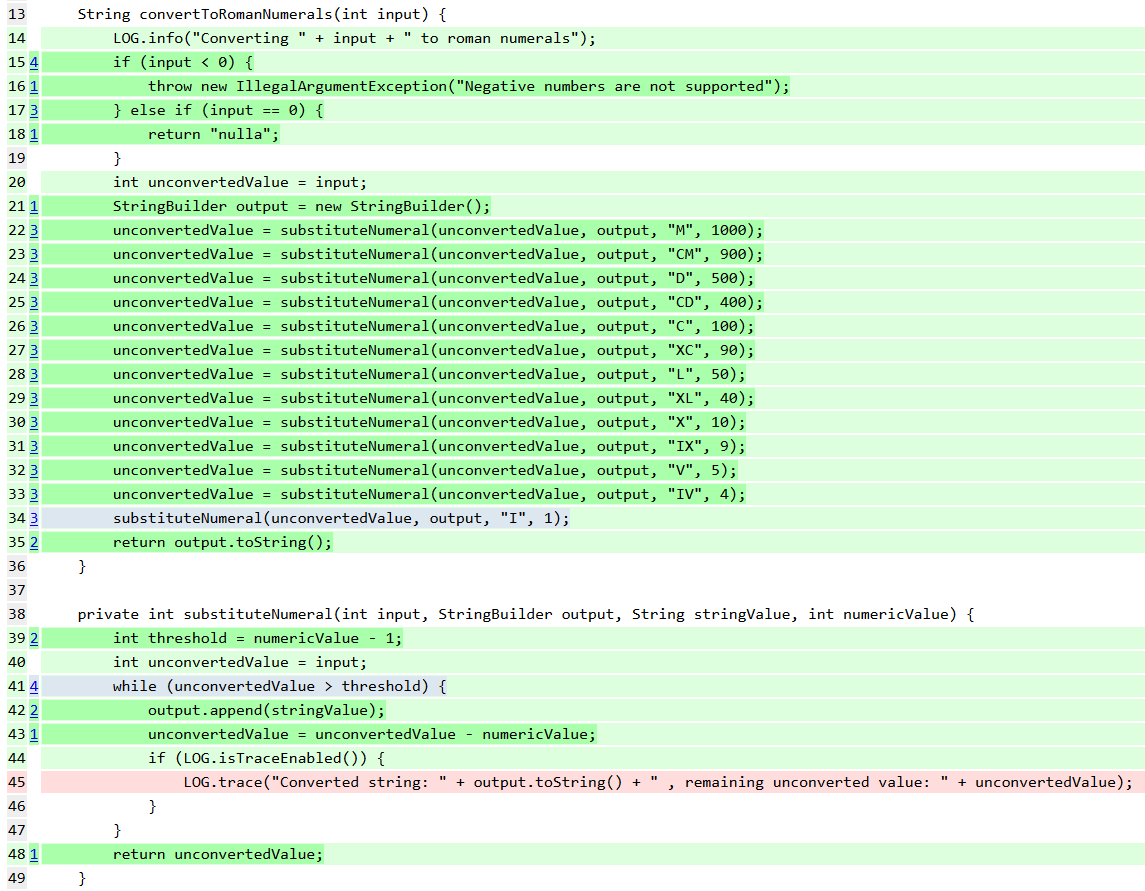Click mutation link beside the threshold declaration line
This screenshot has height=891, width=1145.
pyautogui.click(x=34, y=638)
